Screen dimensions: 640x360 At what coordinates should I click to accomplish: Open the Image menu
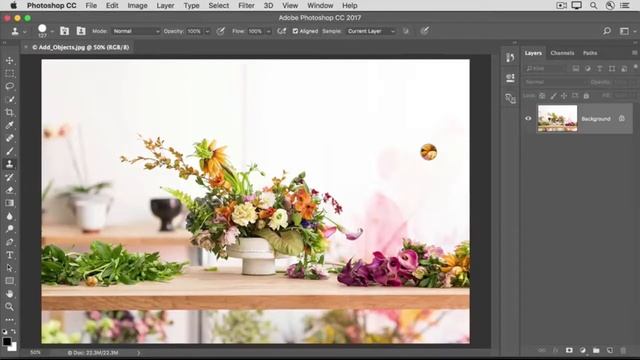click(x=137, y=6)
